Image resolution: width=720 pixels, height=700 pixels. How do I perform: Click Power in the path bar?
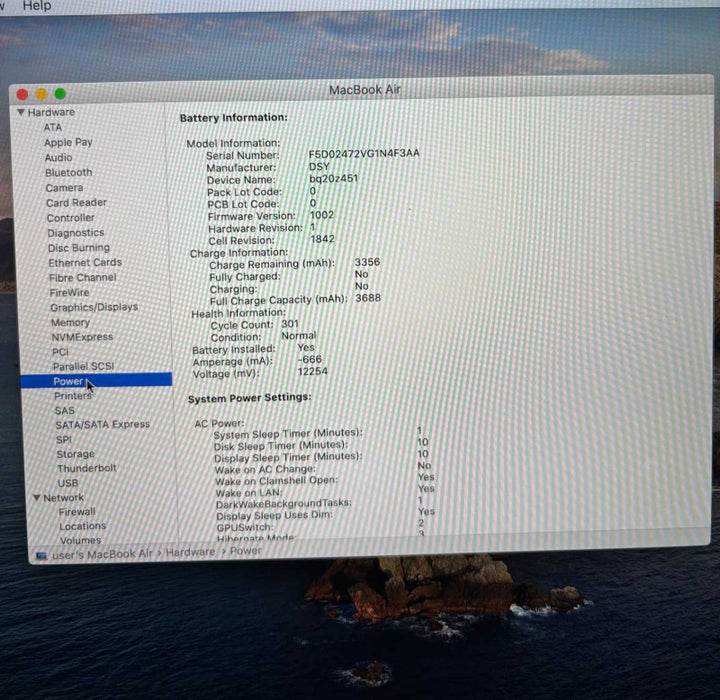[x=246, y=551]
